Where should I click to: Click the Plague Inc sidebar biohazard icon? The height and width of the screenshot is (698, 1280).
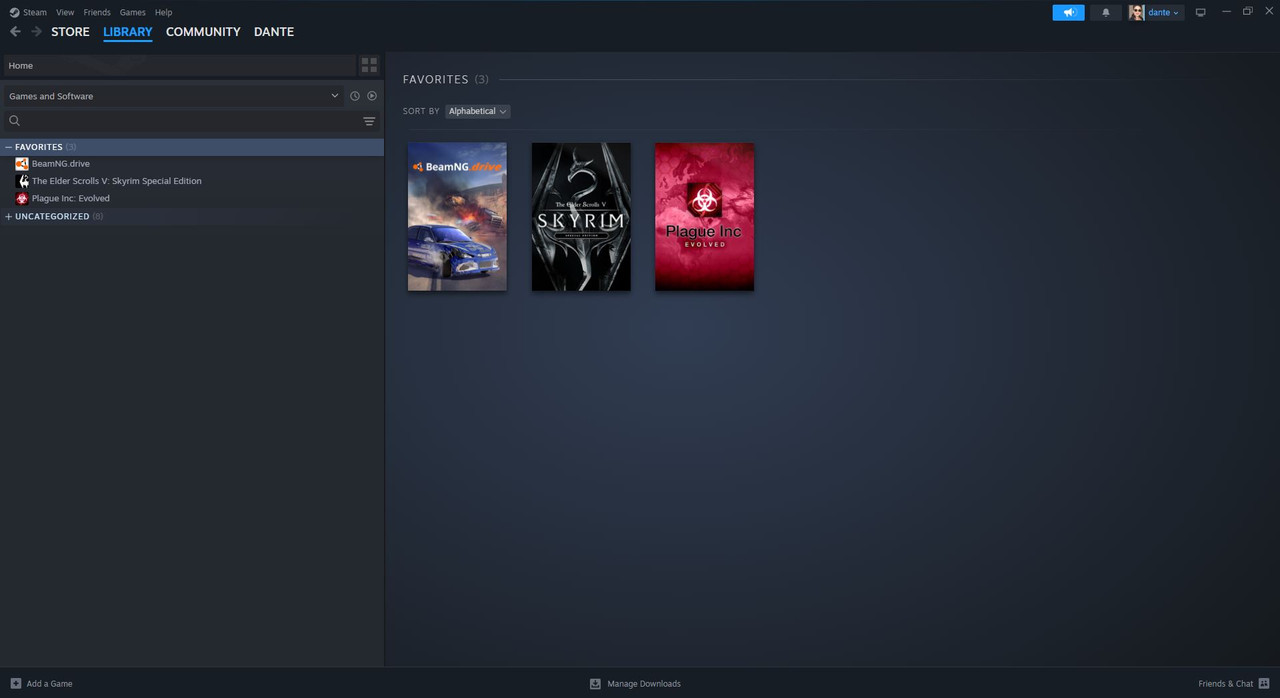(x=22, y=198)
